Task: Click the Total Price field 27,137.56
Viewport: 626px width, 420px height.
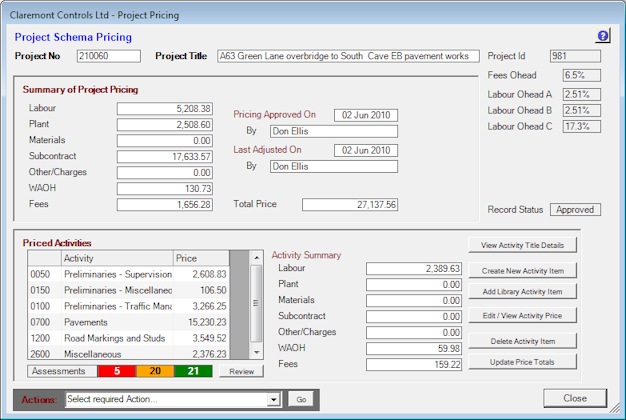Action: pos(350,204)
